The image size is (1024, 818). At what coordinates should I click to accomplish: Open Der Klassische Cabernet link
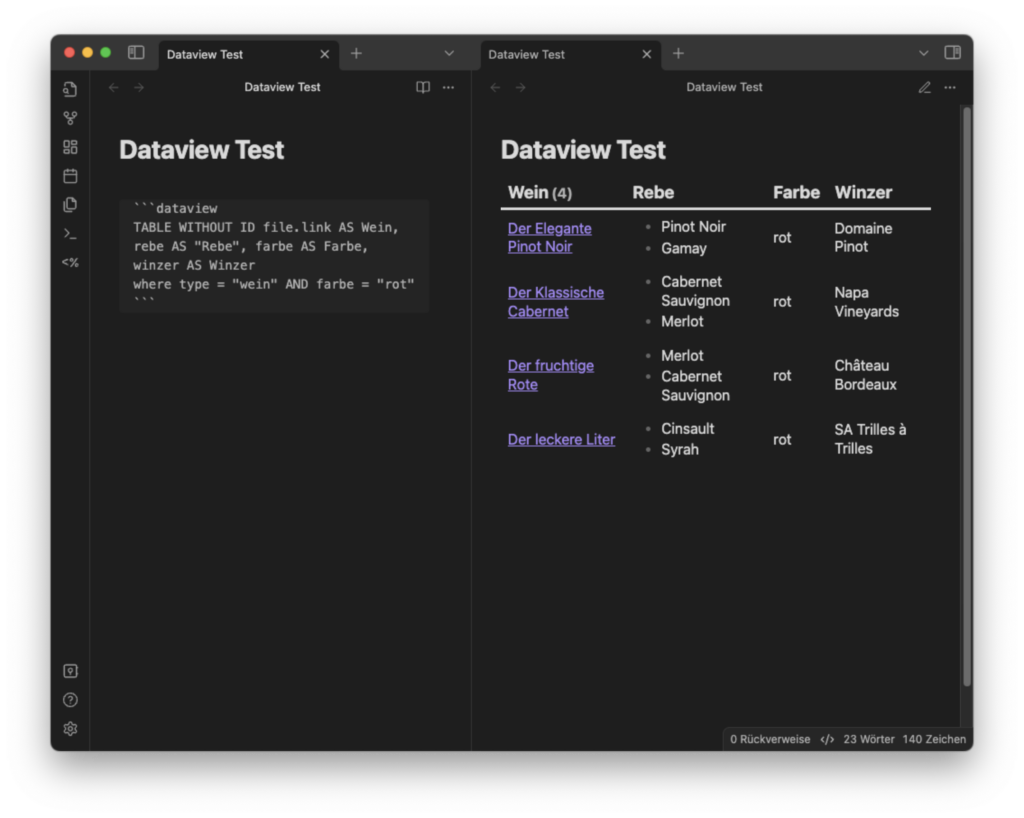556,302
